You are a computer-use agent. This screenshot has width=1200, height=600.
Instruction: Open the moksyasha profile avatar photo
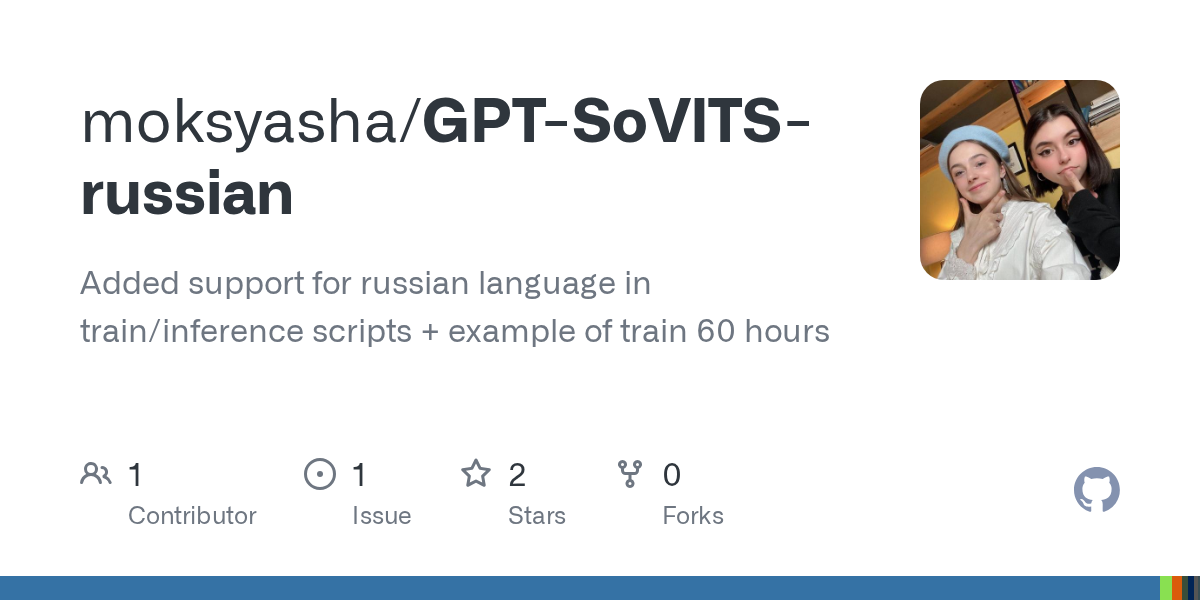pyautogui.click(x=1019, y=180)
